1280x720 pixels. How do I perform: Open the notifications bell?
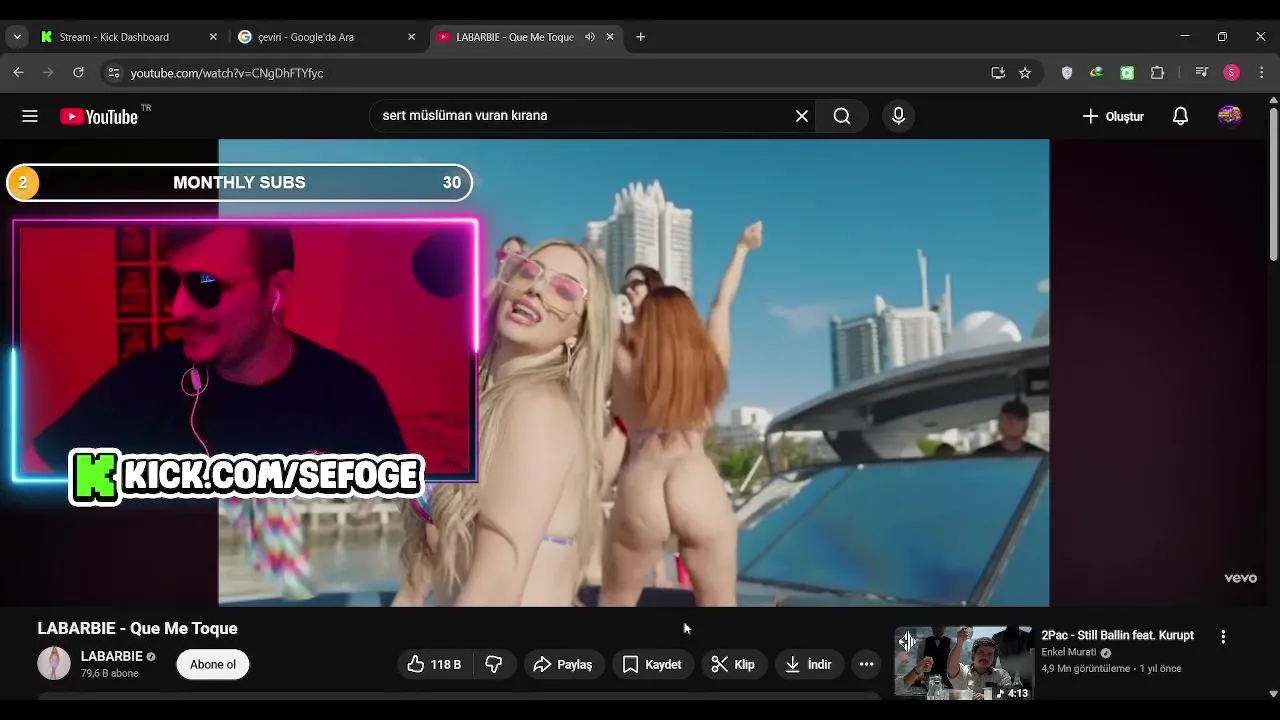pos(1180,116)
